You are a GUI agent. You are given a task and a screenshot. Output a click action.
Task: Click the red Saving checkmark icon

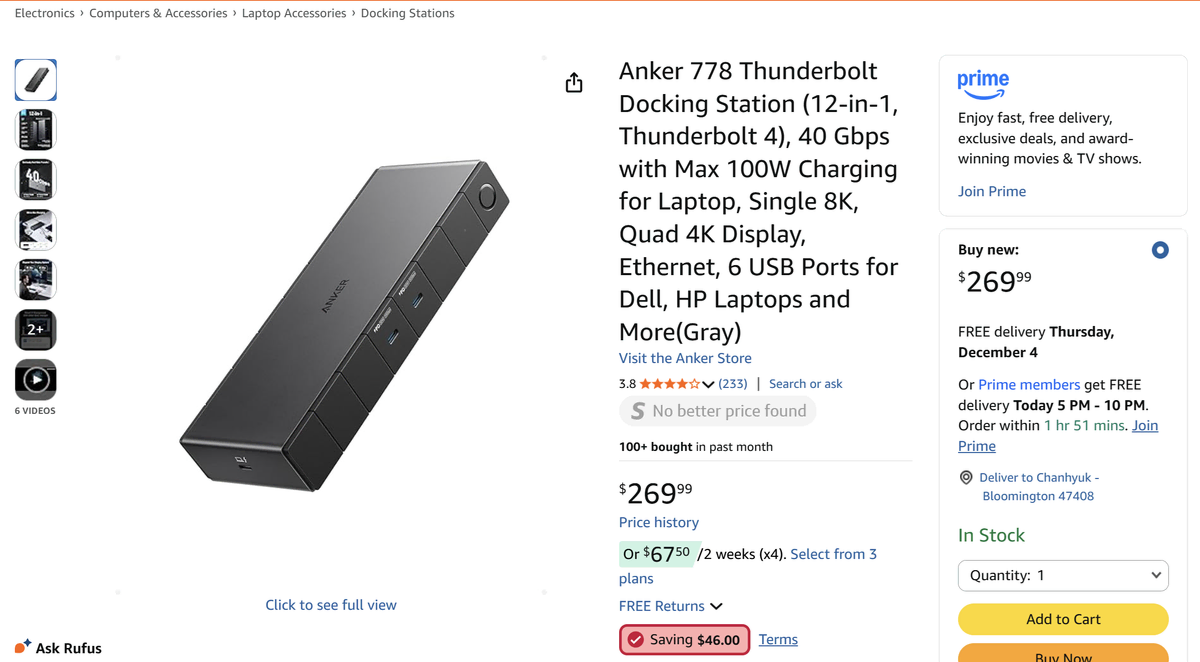click(x=636, y=640)
